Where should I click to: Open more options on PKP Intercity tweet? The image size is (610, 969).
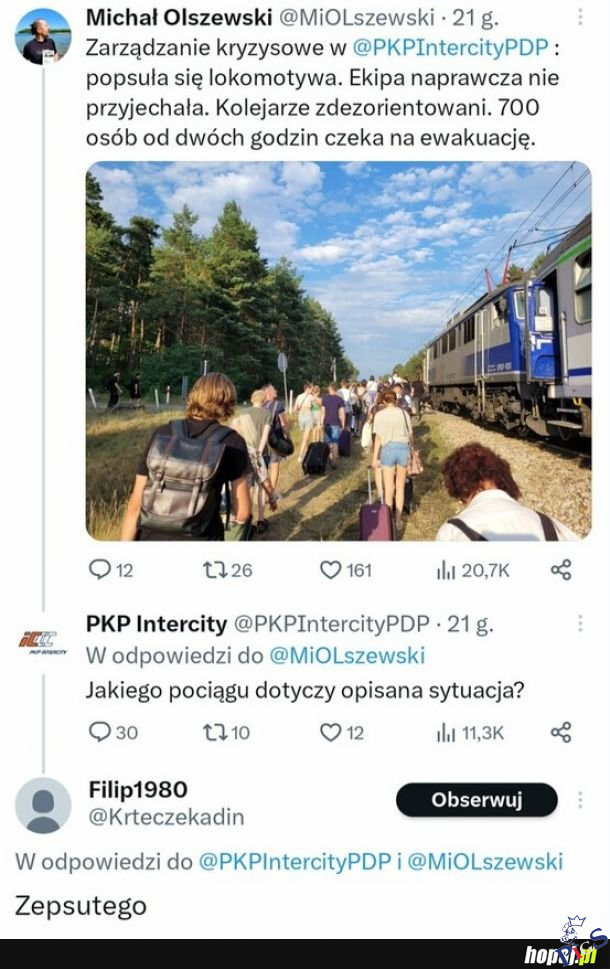[x=580, y=624]
